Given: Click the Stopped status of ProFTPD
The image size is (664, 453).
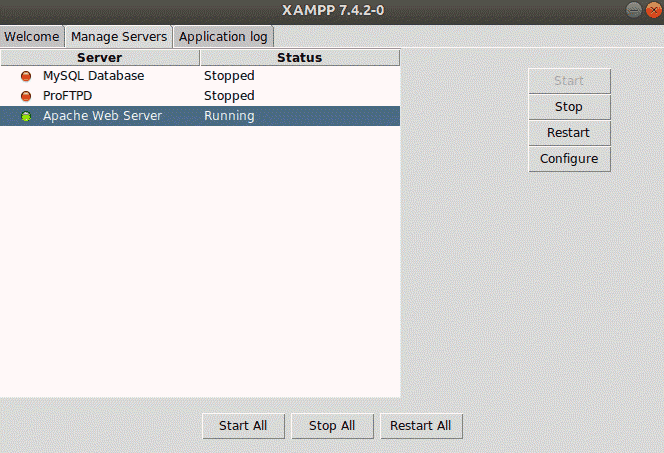Looking at the screenshot, I should click(x=229, y=96).
